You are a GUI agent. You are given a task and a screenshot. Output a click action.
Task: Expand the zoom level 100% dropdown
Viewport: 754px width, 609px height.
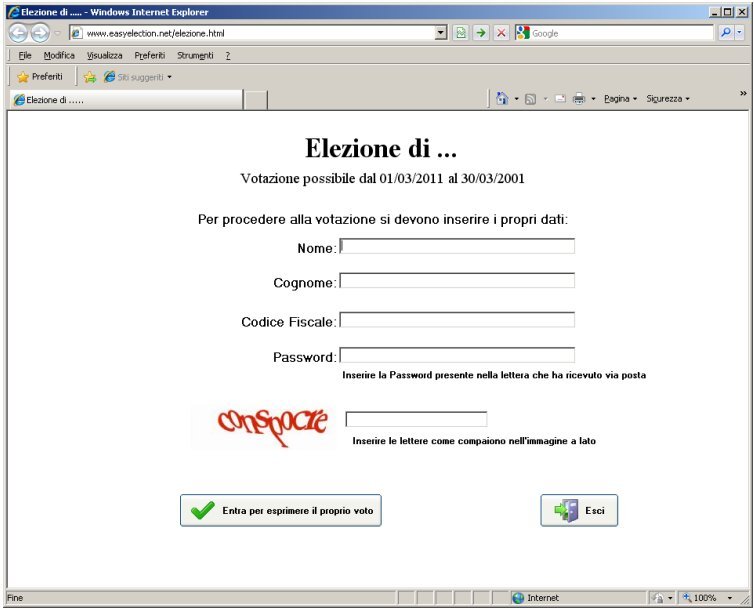pyautogui.click(x=729, y=598)
